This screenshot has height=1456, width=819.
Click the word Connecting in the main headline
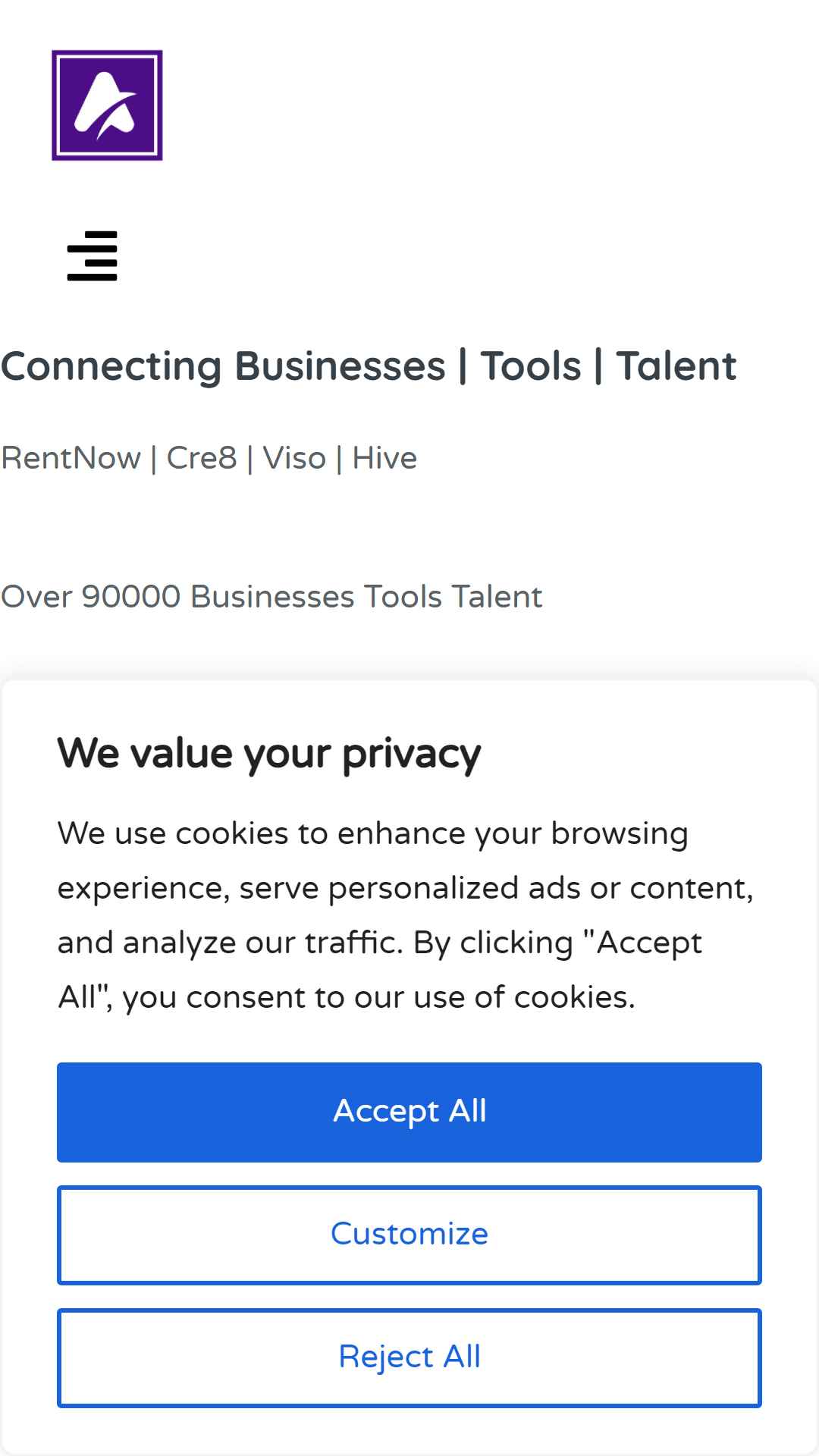[111, 367]
